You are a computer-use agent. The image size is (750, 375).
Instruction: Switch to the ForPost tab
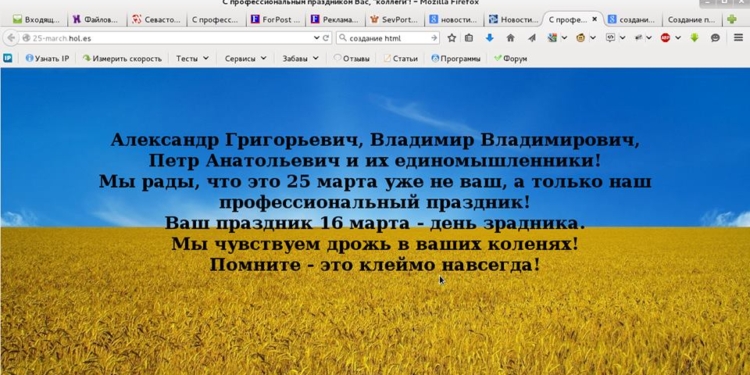(x=276, y=20)
